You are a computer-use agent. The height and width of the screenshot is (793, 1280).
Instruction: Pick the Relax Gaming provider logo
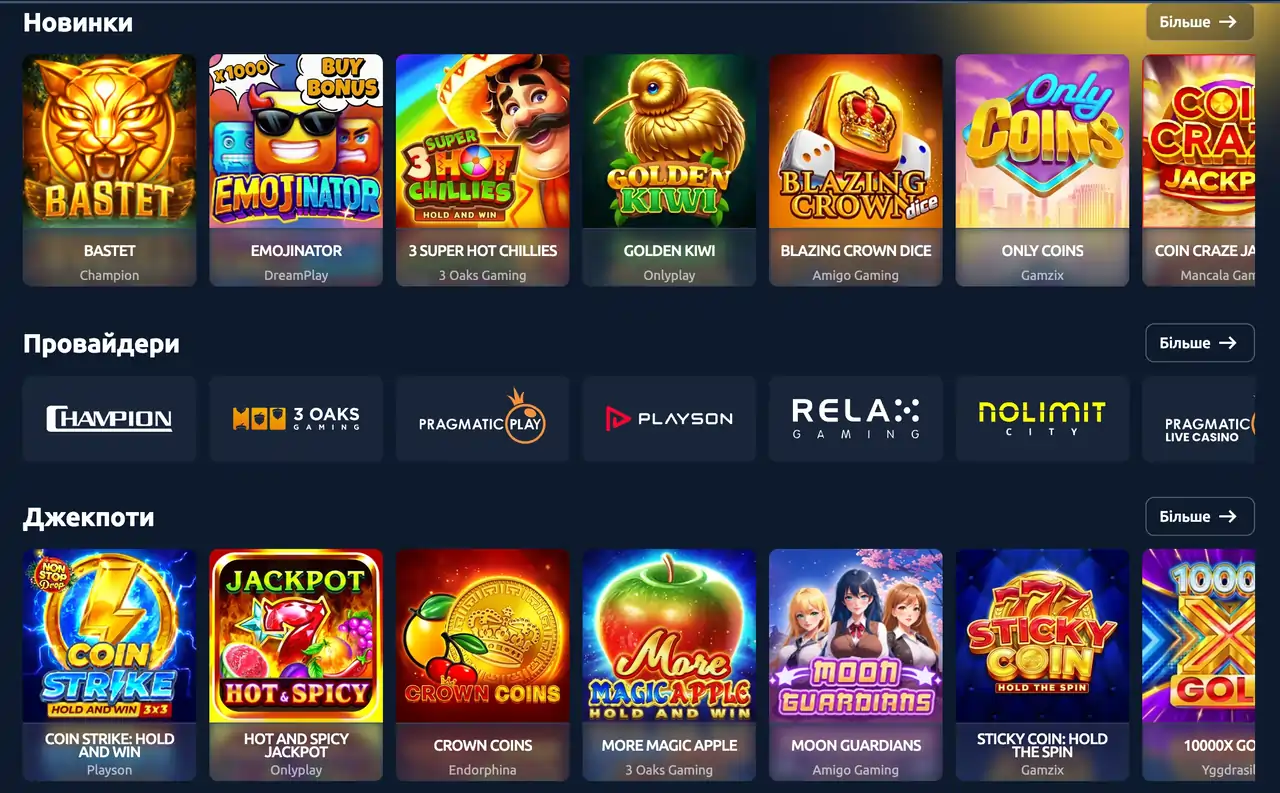[856, 419]
